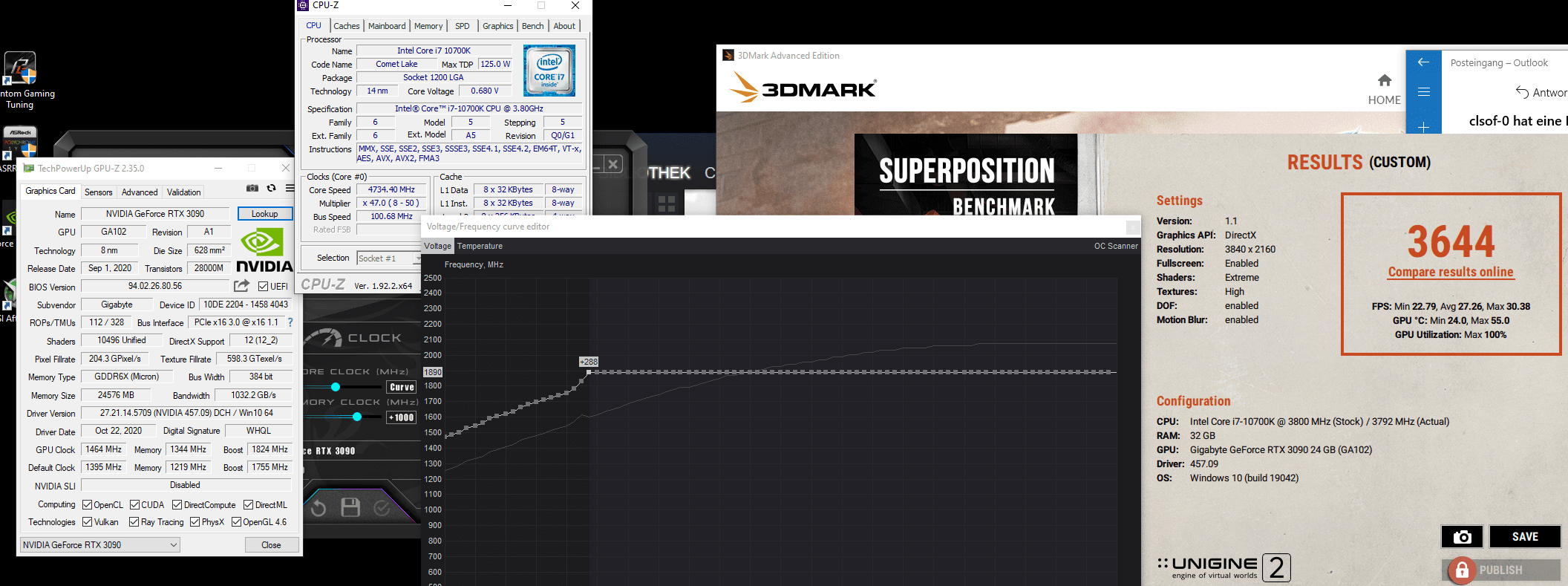Open GPU selection dropdown NVIDIA GeForce RTX 3090
This screenshot has height=586, width=1568.
pos(99,544)
